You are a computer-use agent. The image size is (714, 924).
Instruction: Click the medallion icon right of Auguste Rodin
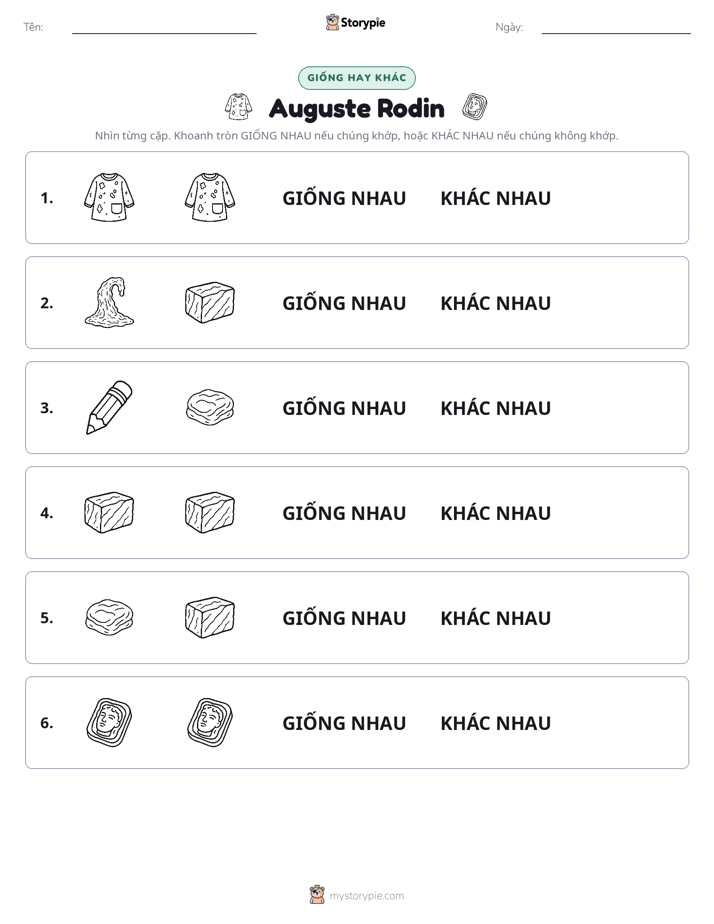pos(474,107)
